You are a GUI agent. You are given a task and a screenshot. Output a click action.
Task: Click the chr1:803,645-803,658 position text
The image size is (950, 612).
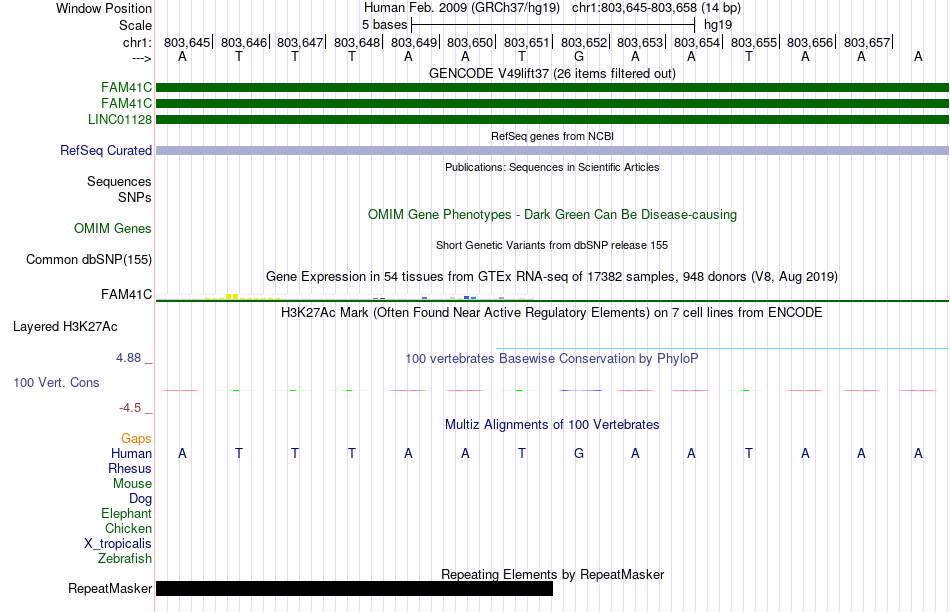(x=656, y=8)
